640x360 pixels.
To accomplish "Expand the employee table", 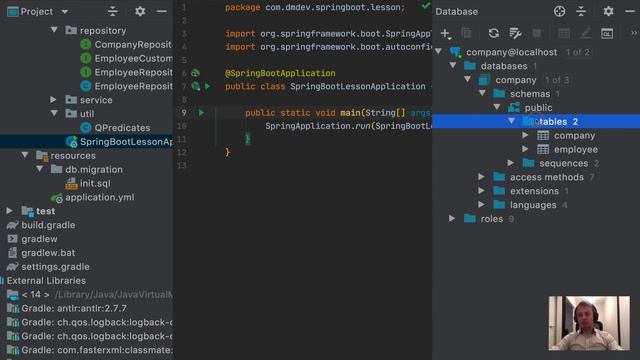I will pos(526,149).
